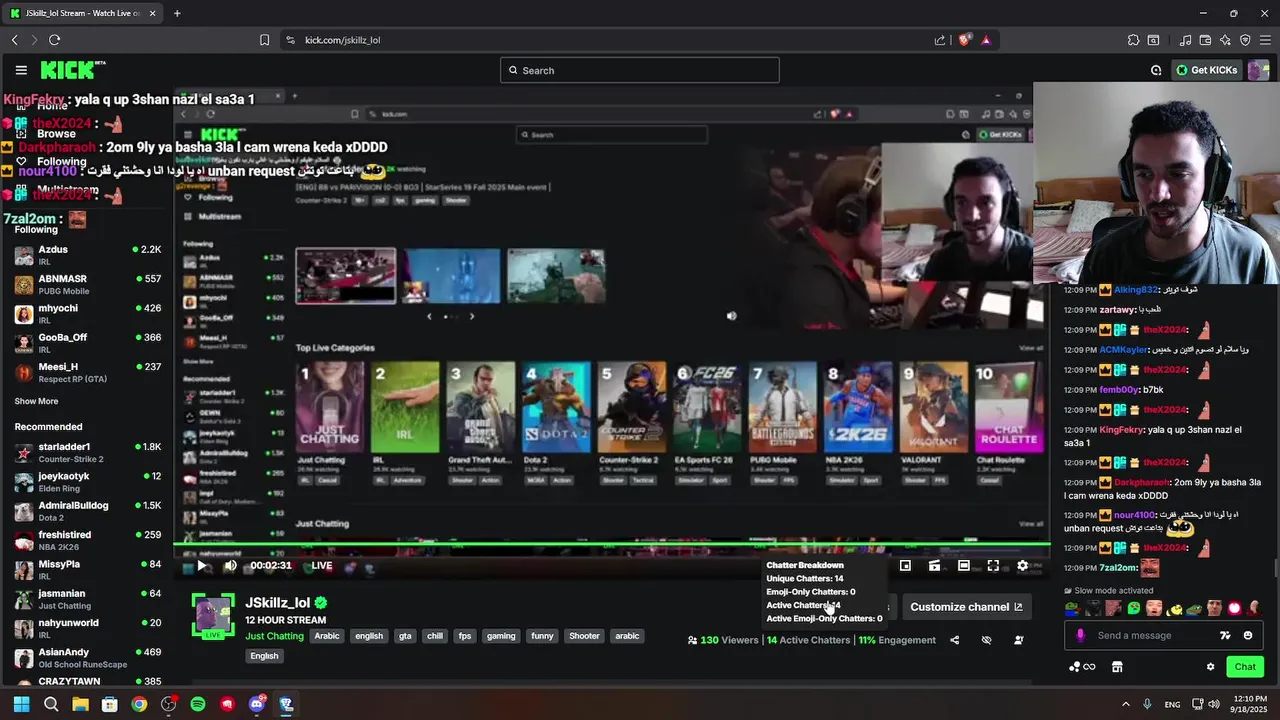
Task: Open Azdus channel in sidebar
Action: point(87,255)
